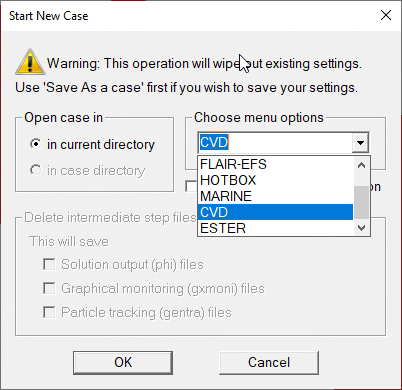This screenshot has height=390, width=402.
Task: Toggle the checkbox partially hidden behind dropdown list
Action: pyautogui.click(x=192, y=186)
